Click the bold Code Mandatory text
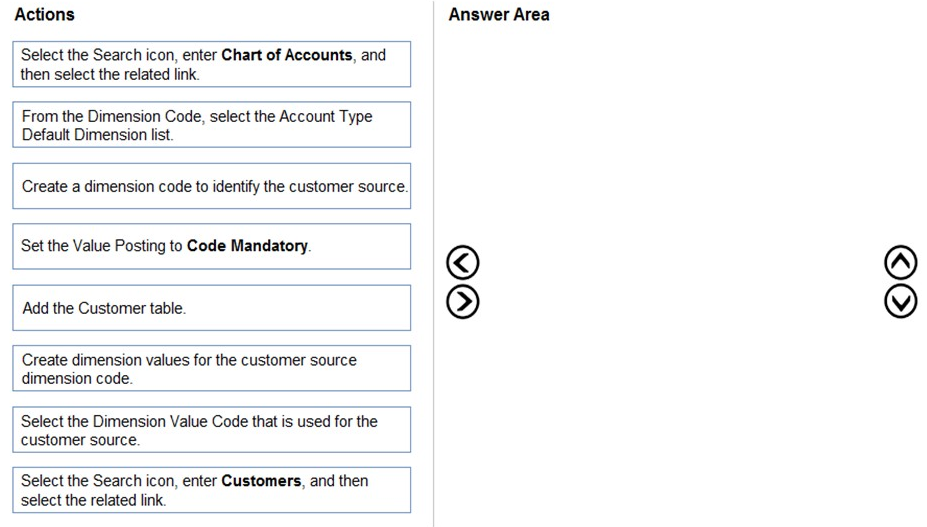 [247, 246]
